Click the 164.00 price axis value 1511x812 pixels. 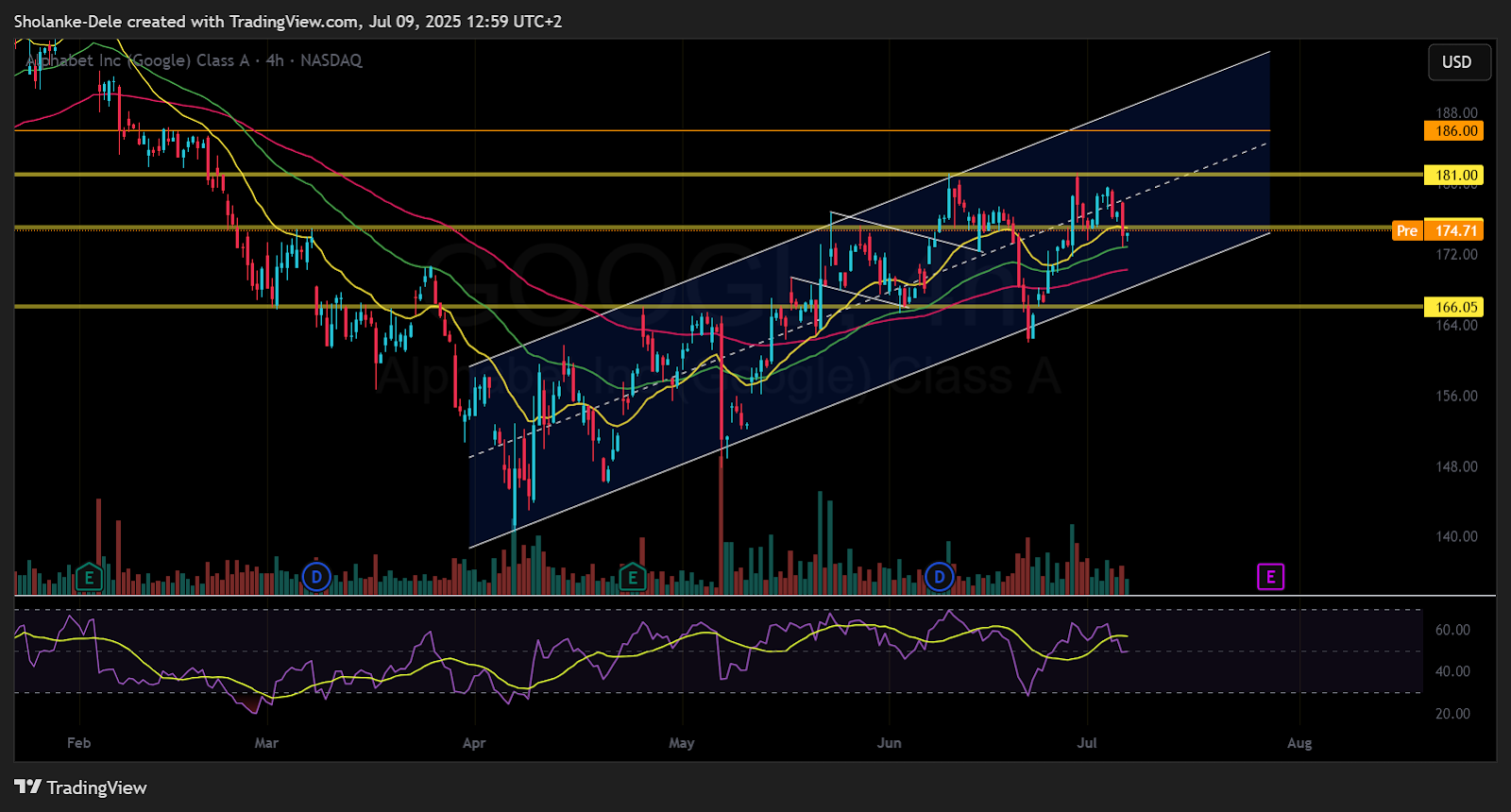point(1456,326)
